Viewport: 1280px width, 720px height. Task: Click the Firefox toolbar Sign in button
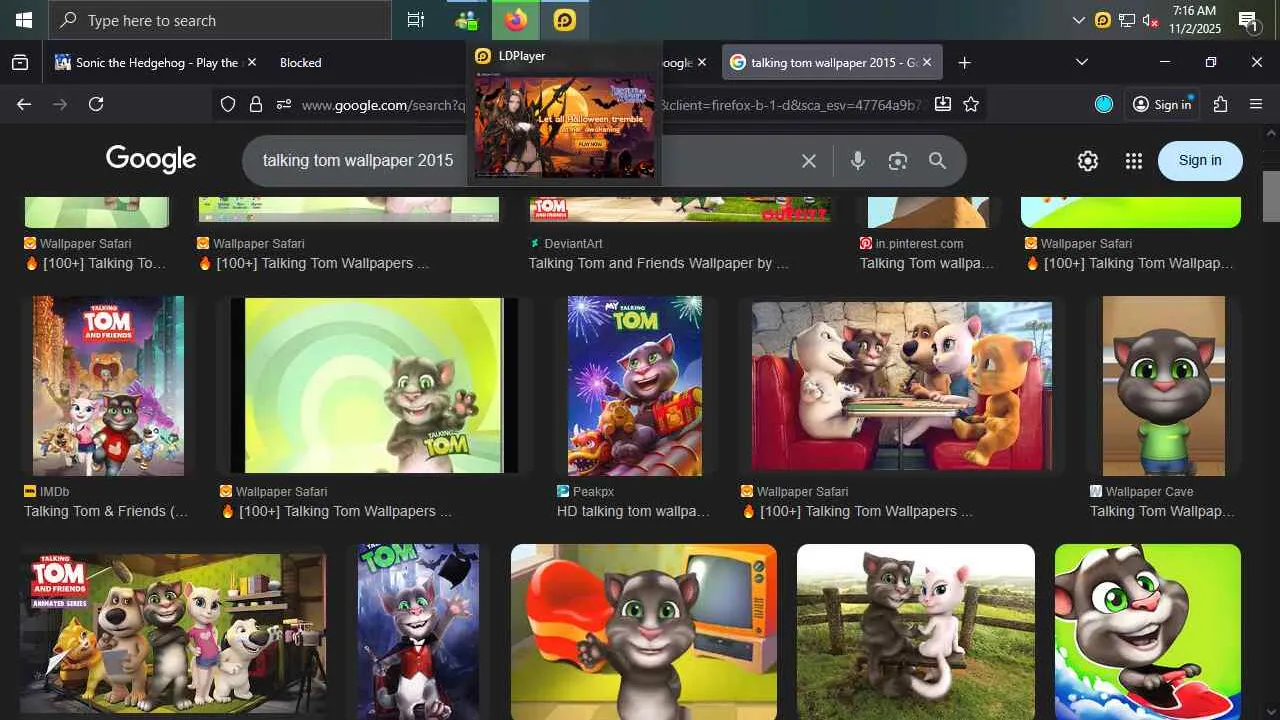[1162, 104]
